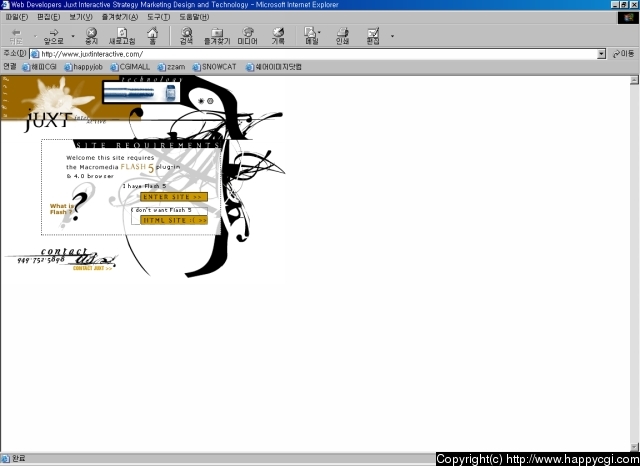The height and width of the screenshot is (466, 640).
Task: Expand the mail button dropdown arrow
Action: [x=319, y=32]
